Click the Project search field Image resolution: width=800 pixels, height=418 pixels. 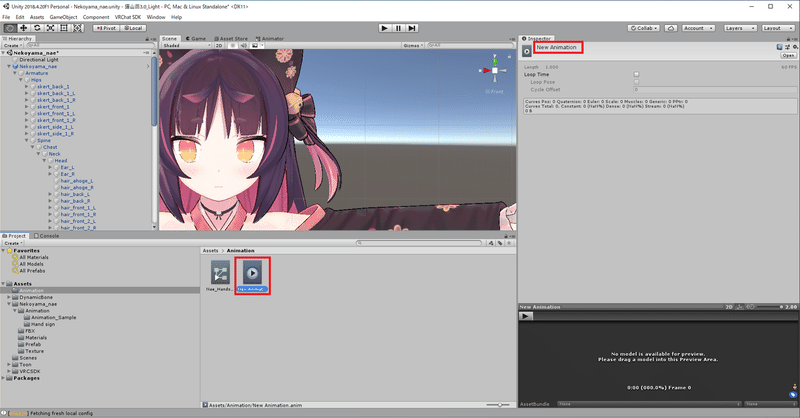[x=419, y=243]
